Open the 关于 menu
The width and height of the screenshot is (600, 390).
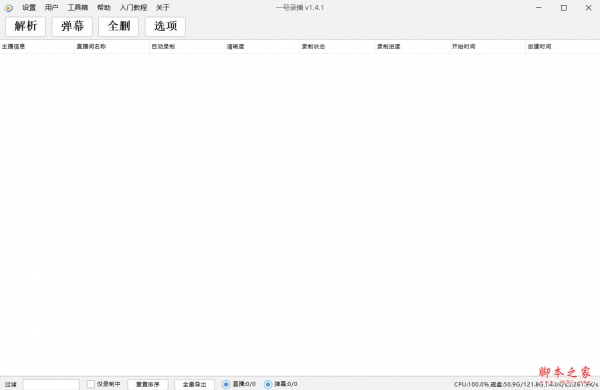pos(163,8)
